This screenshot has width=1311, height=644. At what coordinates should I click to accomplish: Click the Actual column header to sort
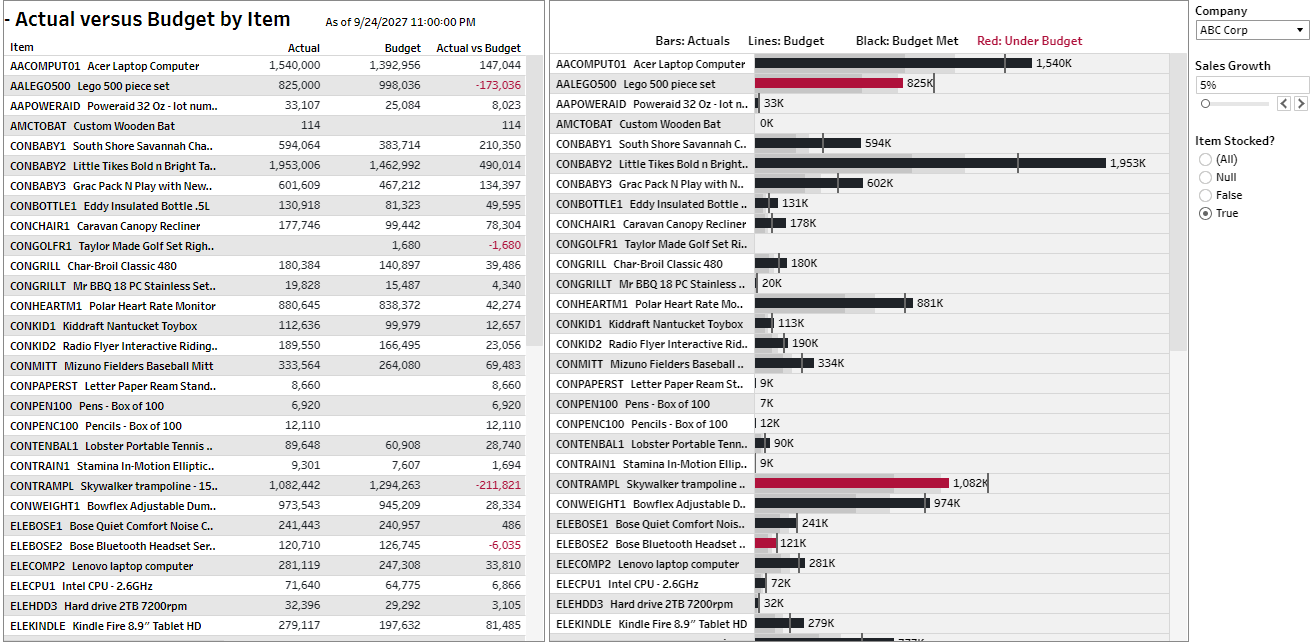(x=304, y=47)
